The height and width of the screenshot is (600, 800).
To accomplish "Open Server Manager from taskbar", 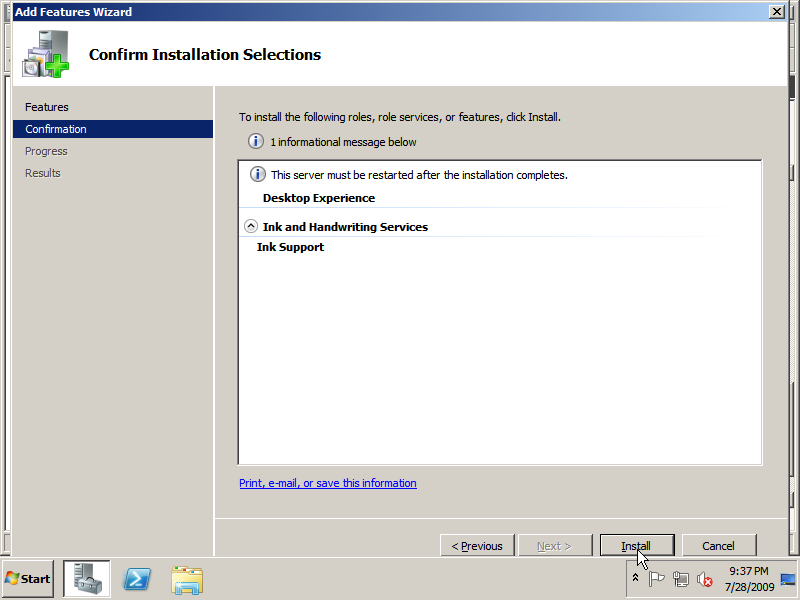I will coord(87,579).
